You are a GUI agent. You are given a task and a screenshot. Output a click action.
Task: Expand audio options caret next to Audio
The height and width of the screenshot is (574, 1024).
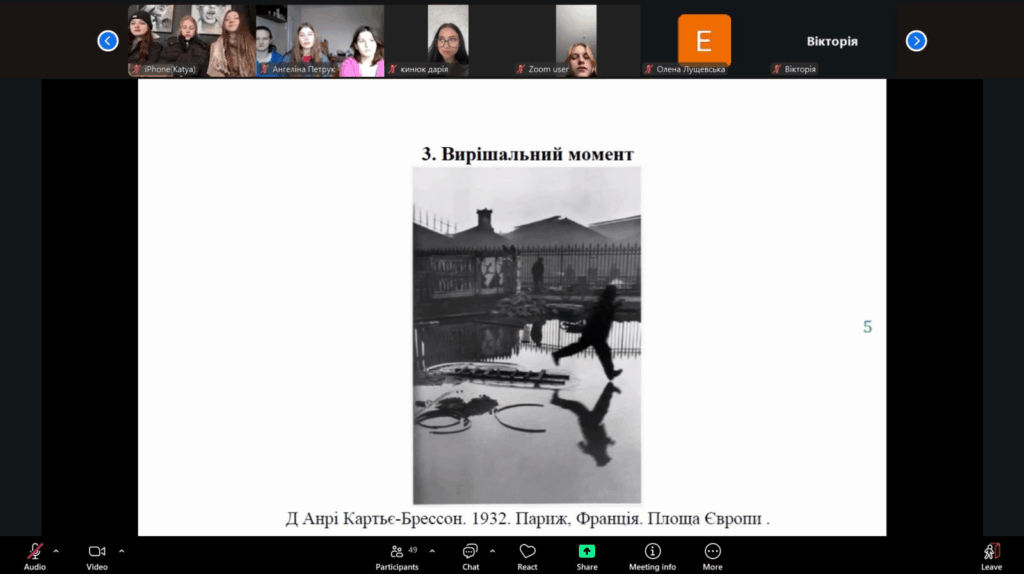pyautogui.click(x=56, y=550)
